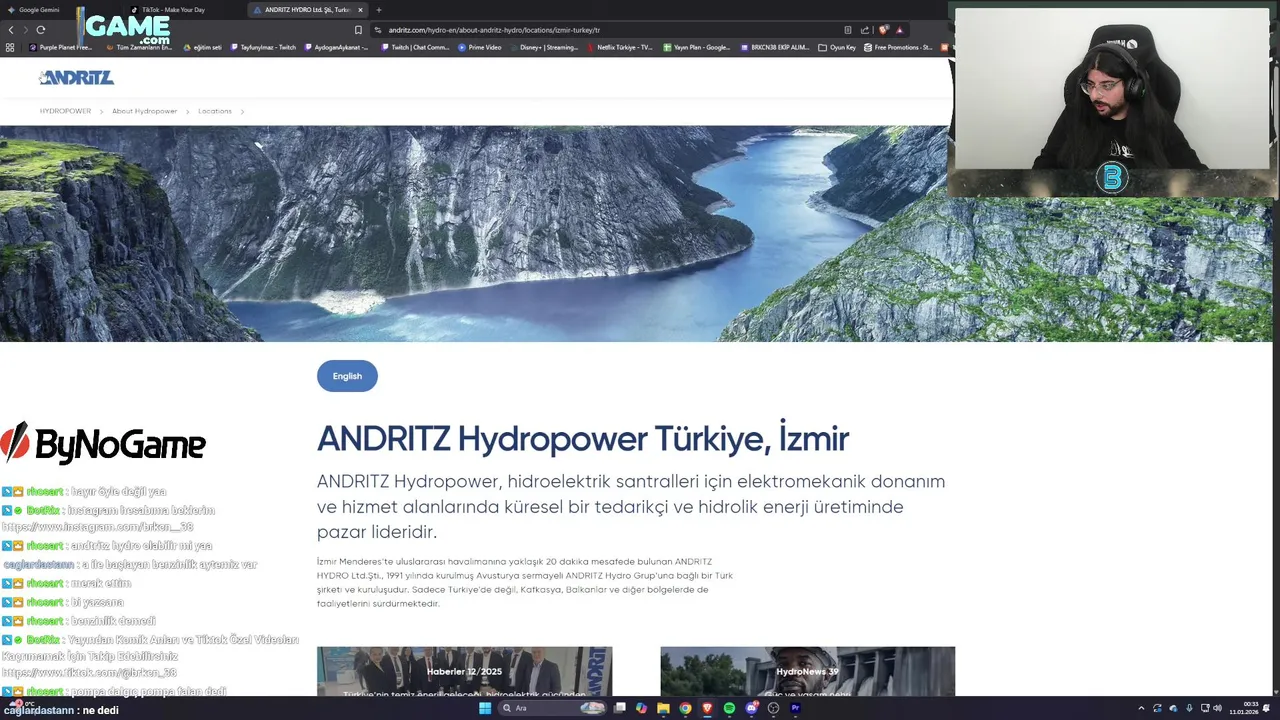Open the Disney+ | Streaming bookmark
The image size is (1280, 720).
[x=544, y=47]
